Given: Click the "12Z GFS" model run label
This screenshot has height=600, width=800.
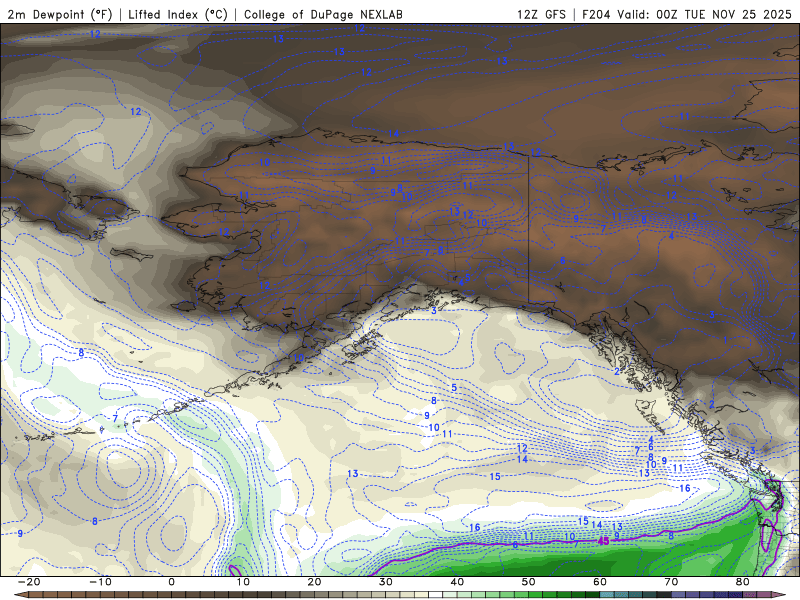Looking at the screenshot, I should pyautogui.click(x=541, y=14).
